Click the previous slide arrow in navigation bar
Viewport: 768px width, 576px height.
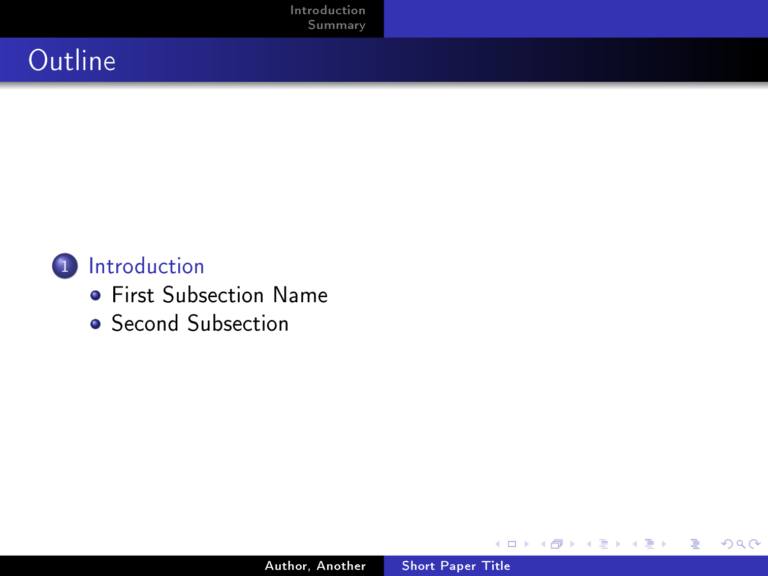(x=499, y=544)
